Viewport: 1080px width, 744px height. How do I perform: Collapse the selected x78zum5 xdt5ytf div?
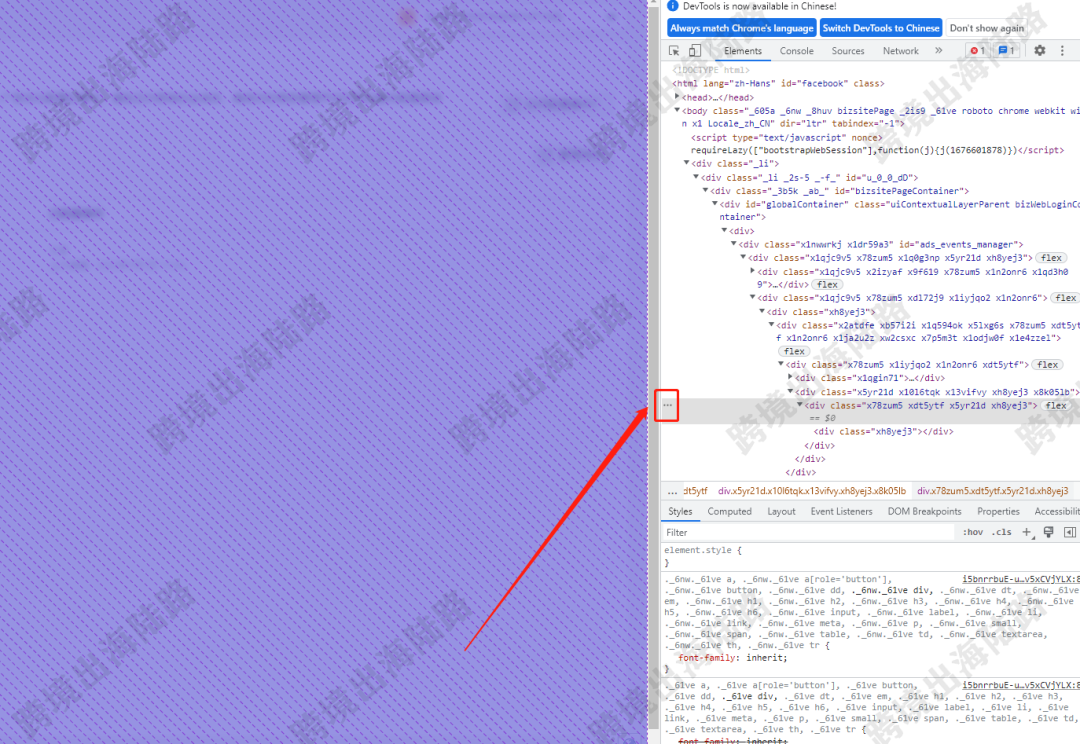tap(800, 405)
